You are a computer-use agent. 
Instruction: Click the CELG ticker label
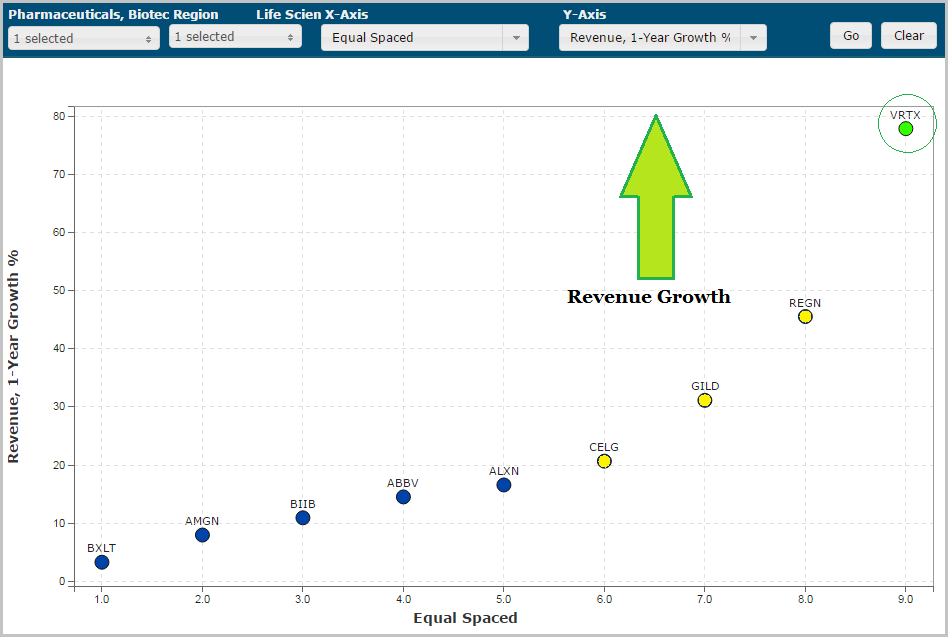[x=604, y=447]
